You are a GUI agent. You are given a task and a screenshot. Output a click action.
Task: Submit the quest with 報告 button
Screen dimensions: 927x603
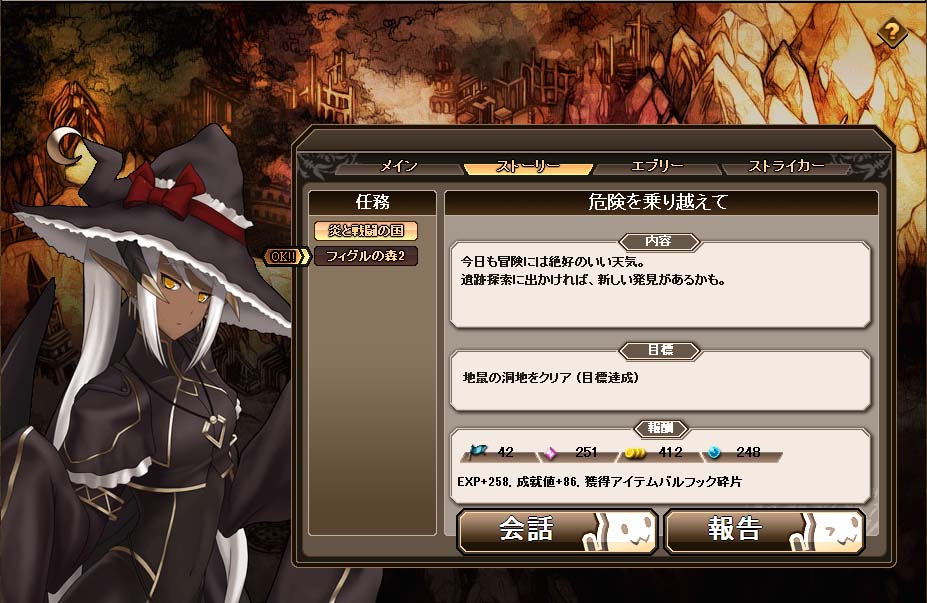[764, 531]
